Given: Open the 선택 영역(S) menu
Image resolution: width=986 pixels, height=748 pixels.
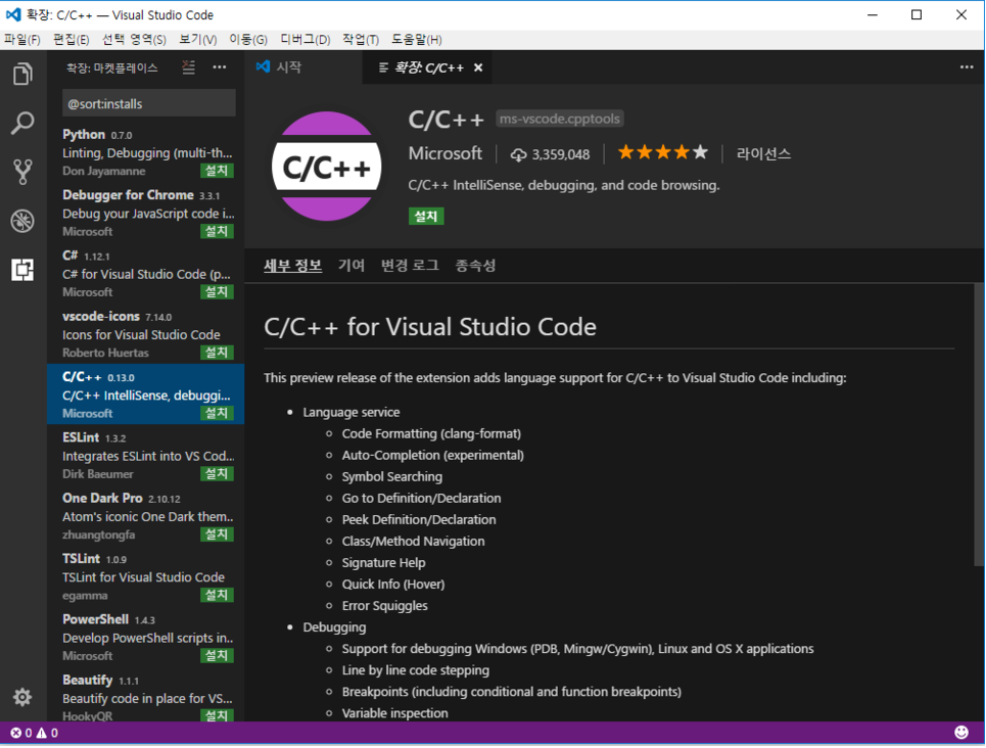Looking at the screenshot, I should click(134, 40).
